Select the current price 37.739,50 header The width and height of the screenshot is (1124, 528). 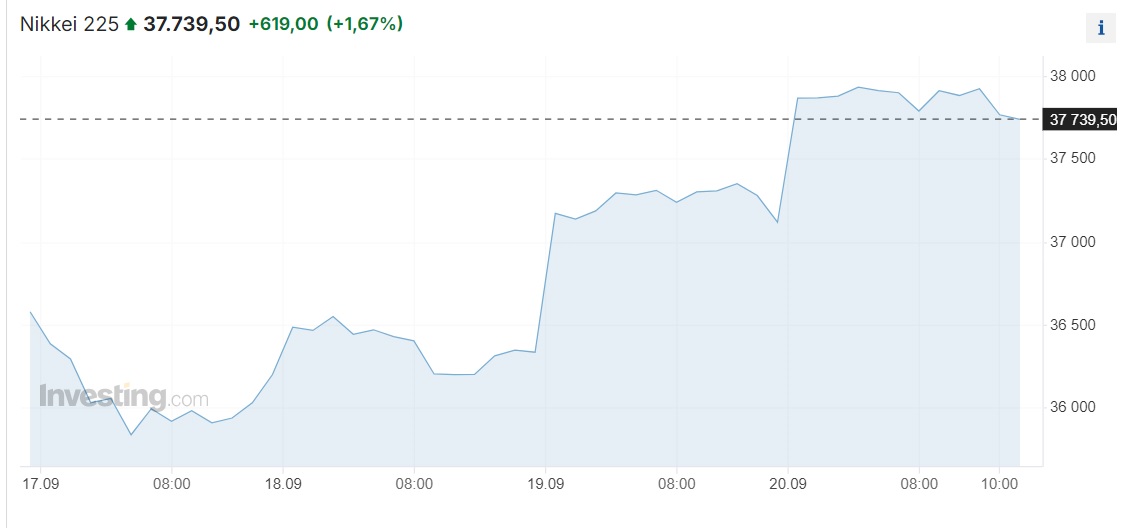[191, 24]
